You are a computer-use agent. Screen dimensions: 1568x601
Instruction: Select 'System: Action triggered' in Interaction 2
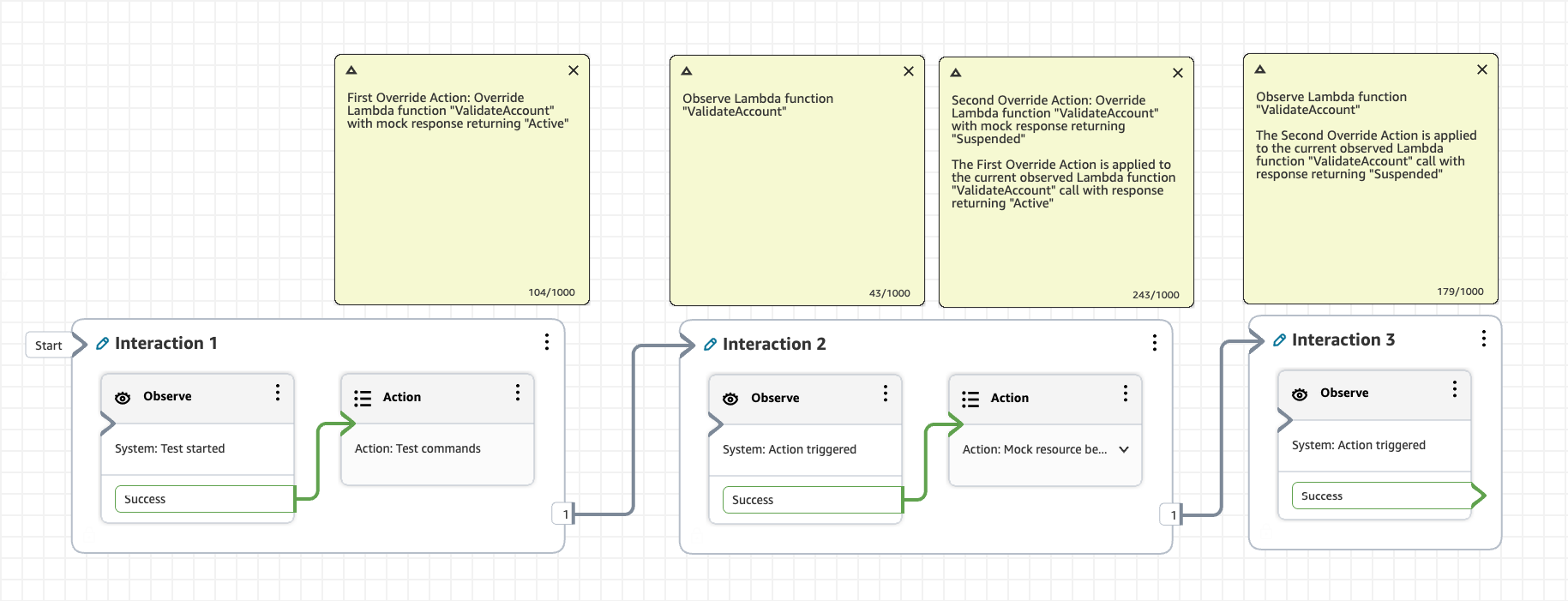coord(790,449)
